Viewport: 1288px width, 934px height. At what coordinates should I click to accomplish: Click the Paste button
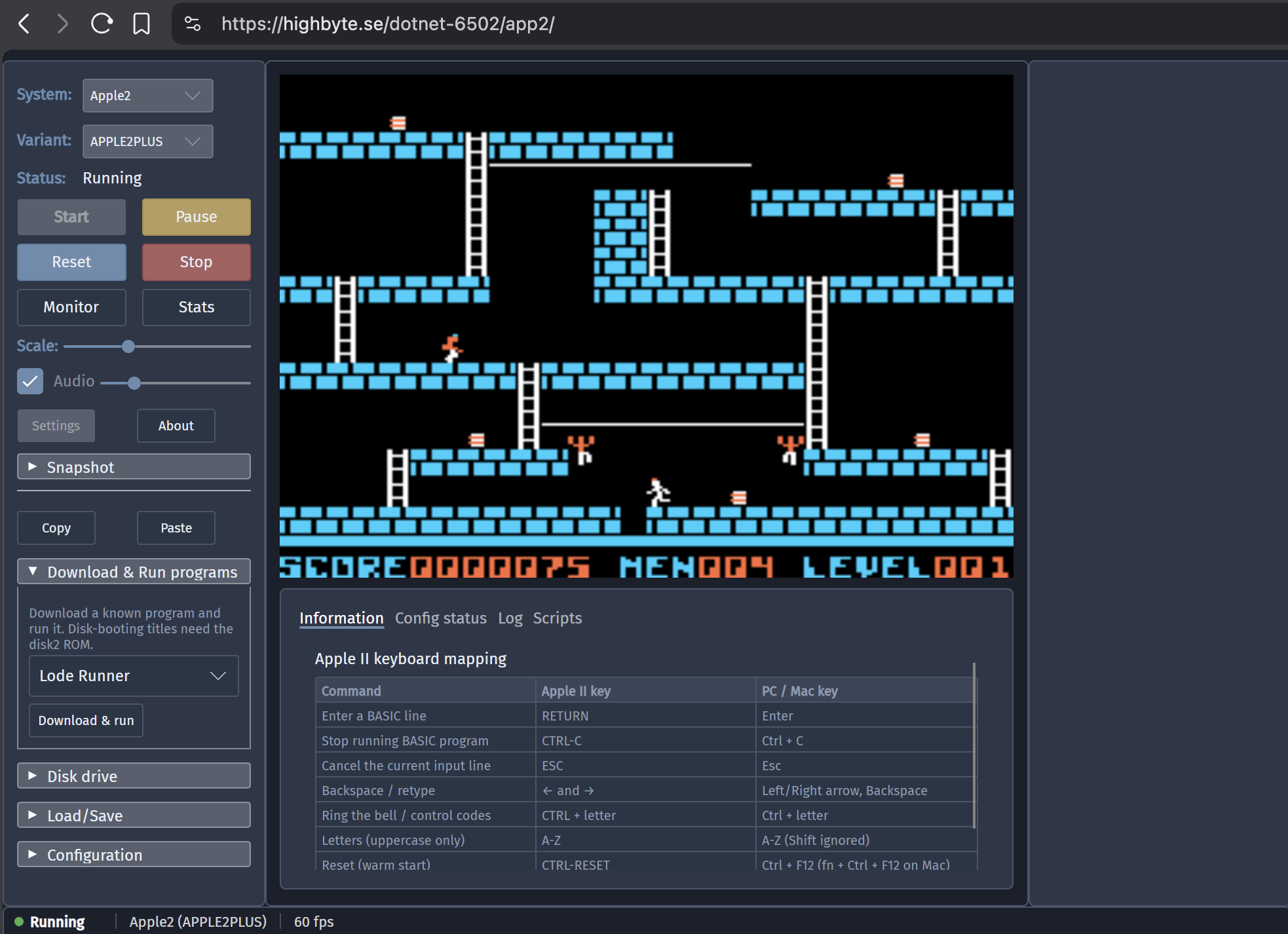point(176,528)
